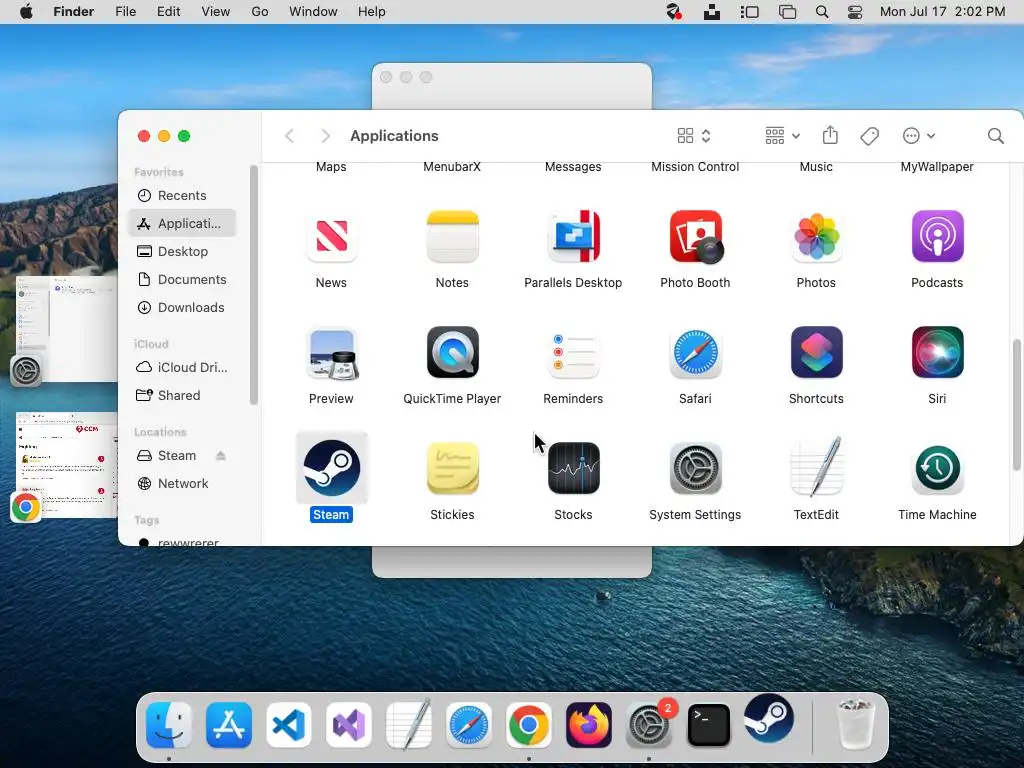
Task: Click the MenubarX app label
Action: tap(452, 167)
